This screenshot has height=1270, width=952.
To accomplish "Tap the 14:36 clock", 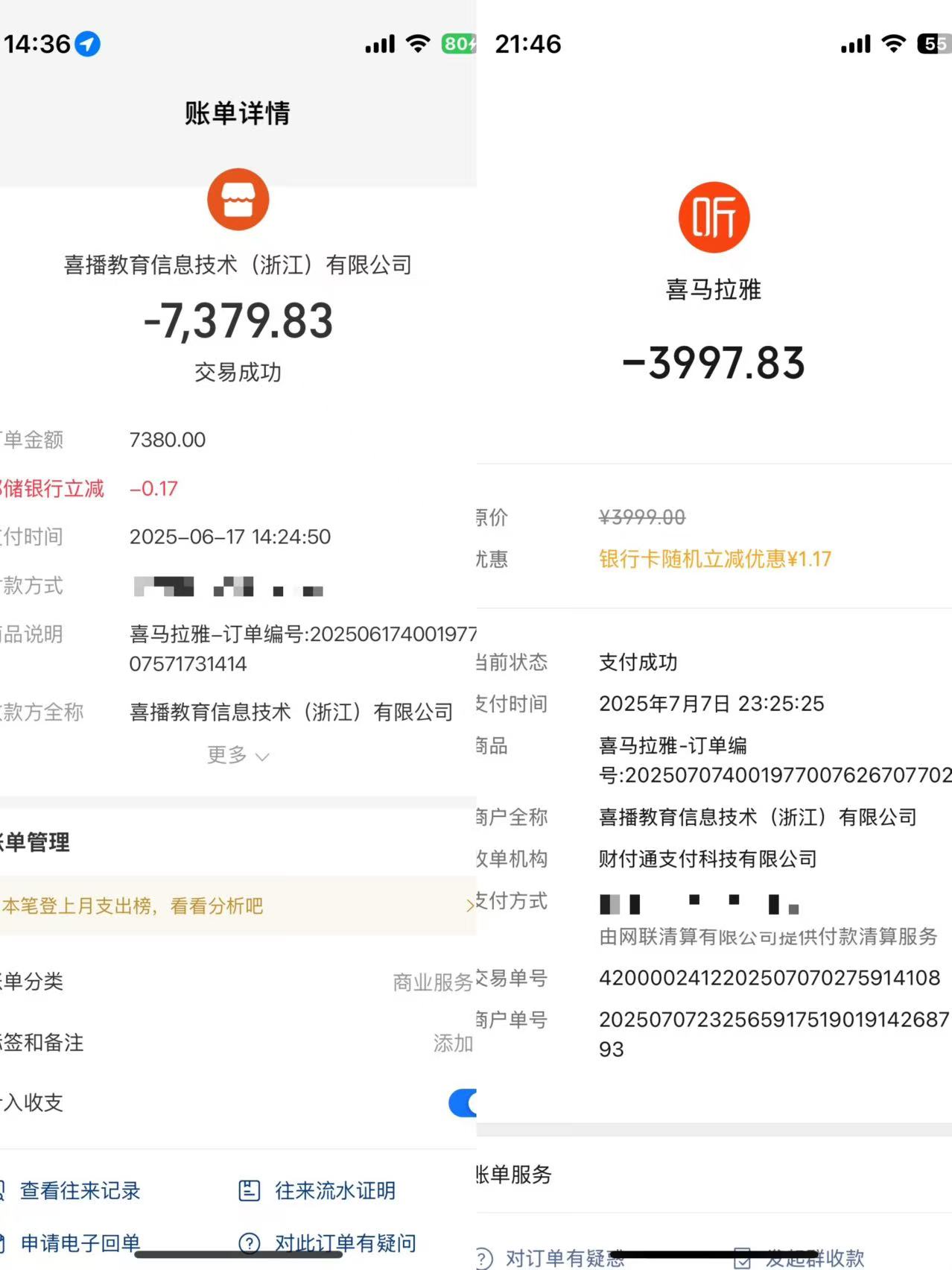I will coord(37,44).
